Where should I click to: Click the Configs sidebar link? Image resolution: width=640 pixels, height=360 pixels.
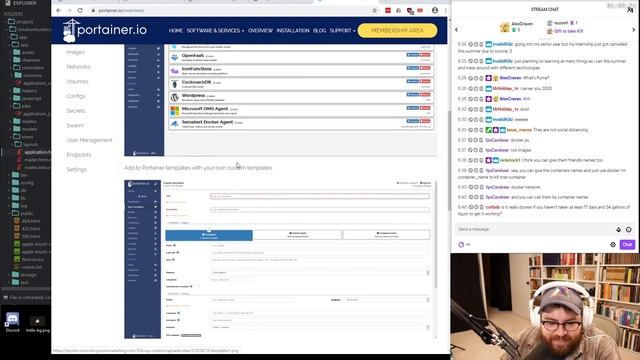point(76,96)
